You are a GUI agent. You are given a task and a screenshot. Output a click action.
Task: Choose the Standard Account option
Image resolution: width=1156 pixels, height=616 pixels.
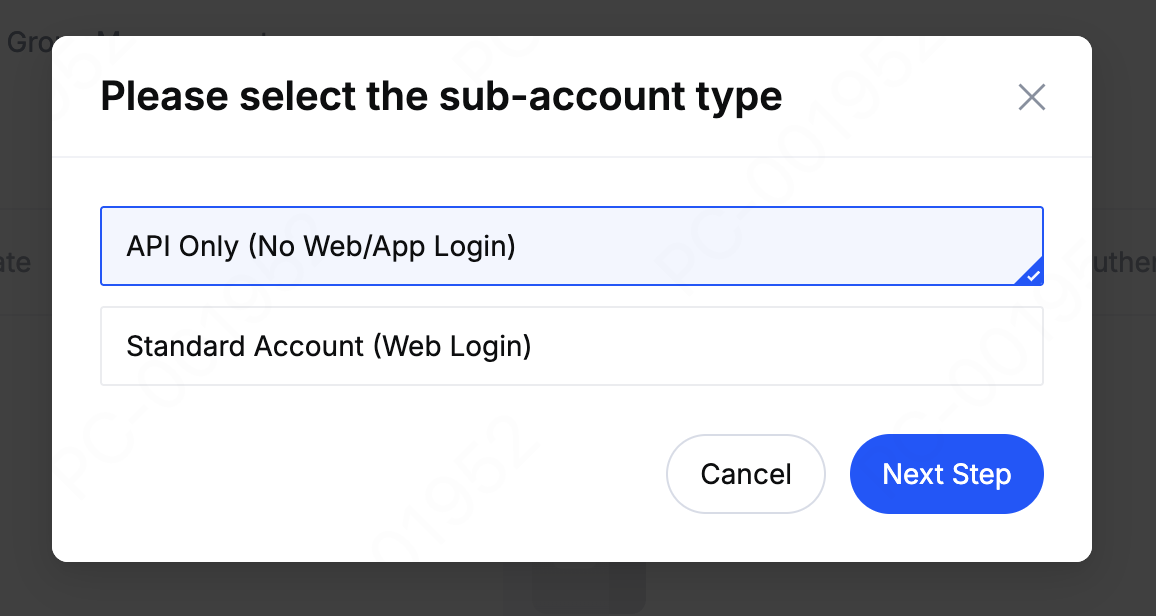[571, 346]
